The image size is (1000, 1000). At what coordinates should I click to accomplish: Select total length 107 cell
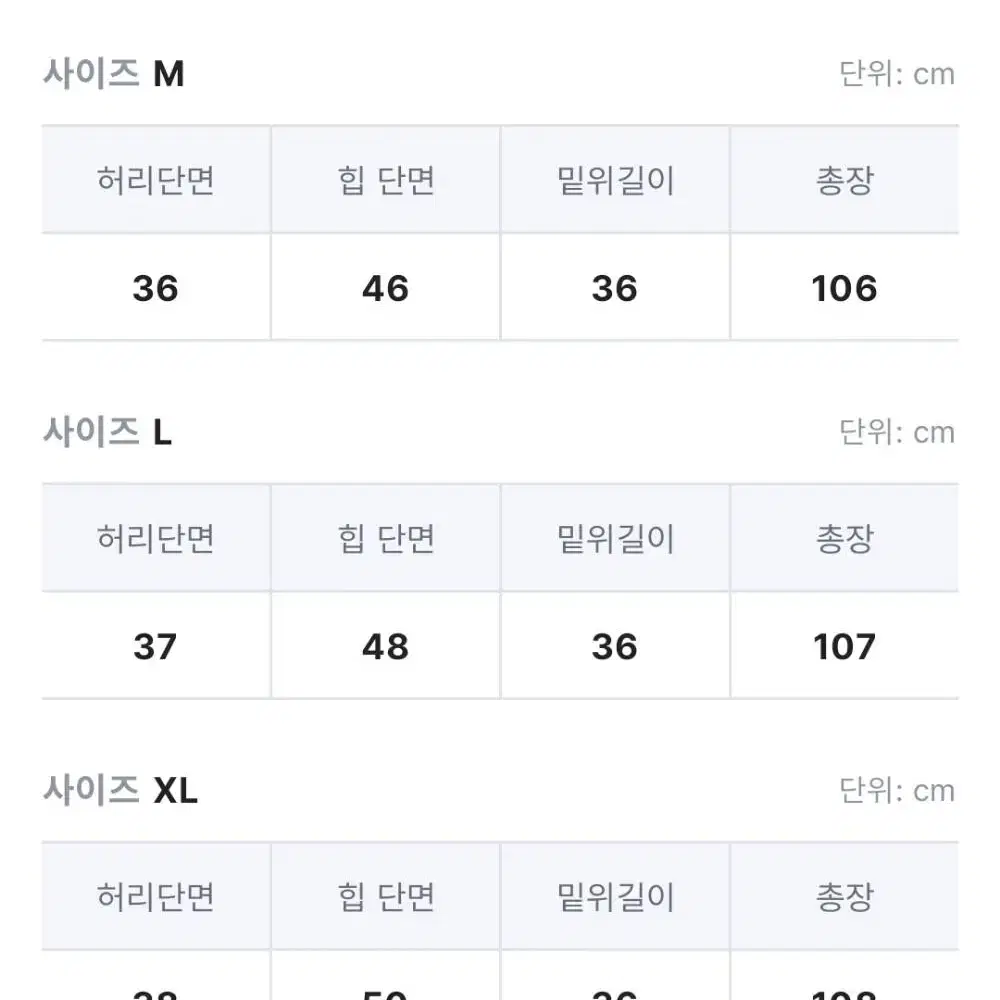845,646
